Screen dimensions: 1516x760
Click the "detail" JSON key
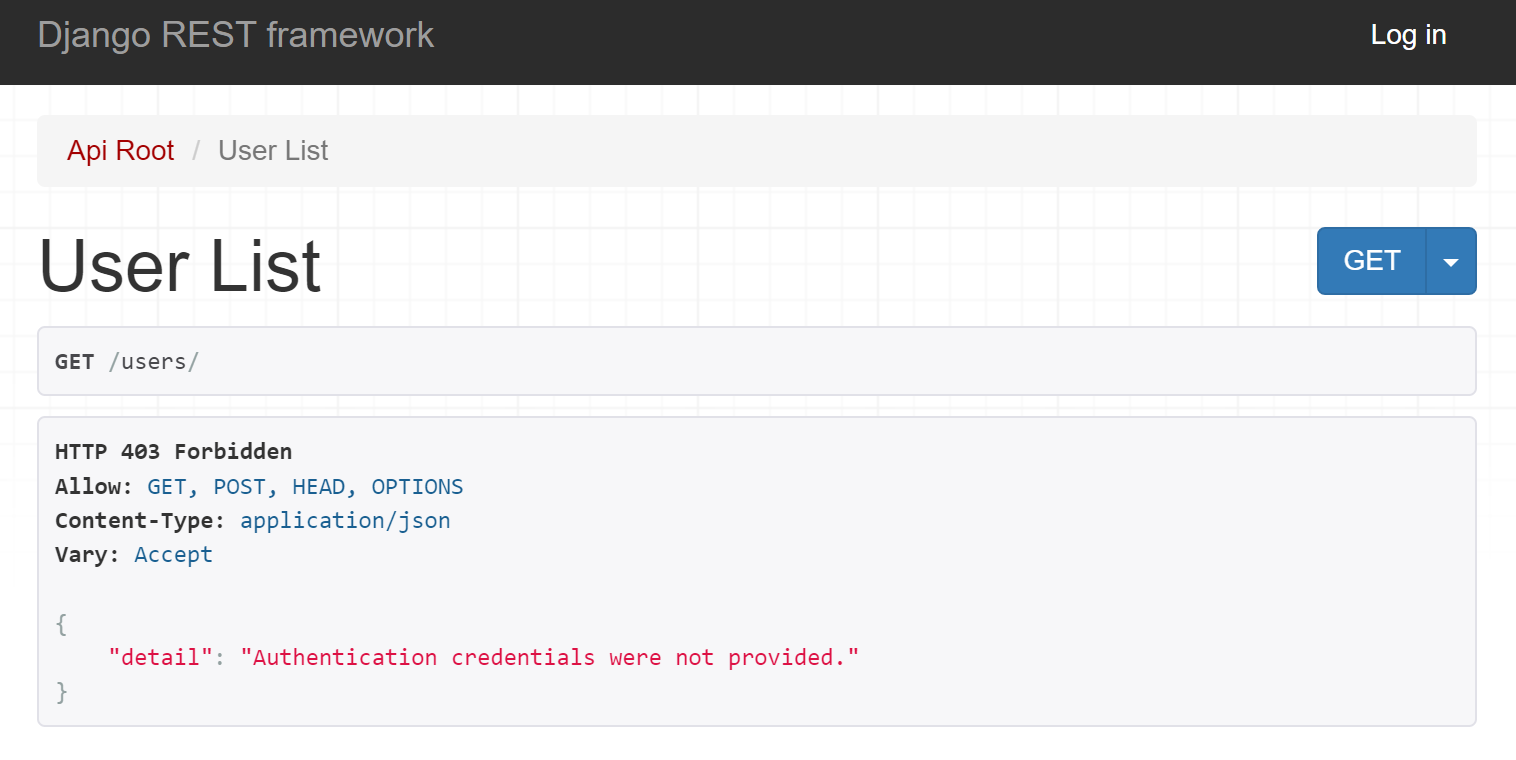(161, 658)
